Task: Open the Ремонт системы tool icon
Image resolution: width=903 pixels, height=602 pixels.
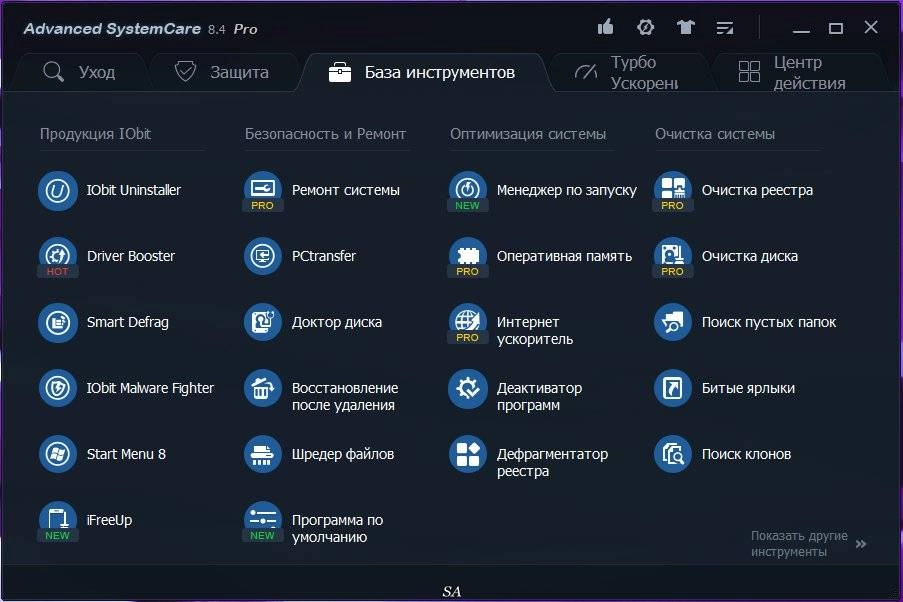Action: [x=263, y=191]
